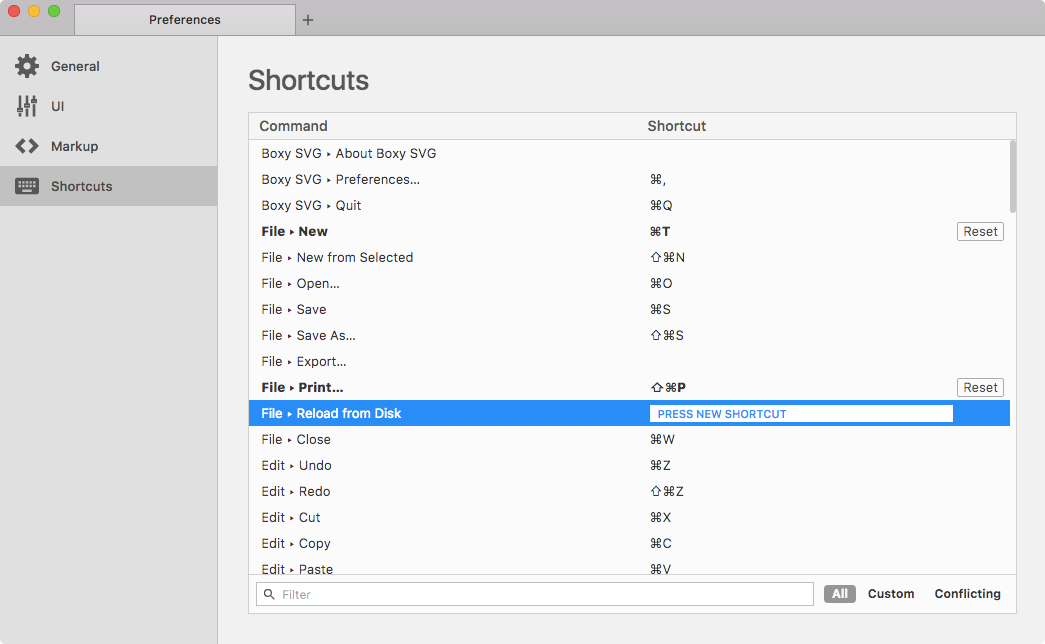Click the ⌘, shortcut cell

(658, 179)
